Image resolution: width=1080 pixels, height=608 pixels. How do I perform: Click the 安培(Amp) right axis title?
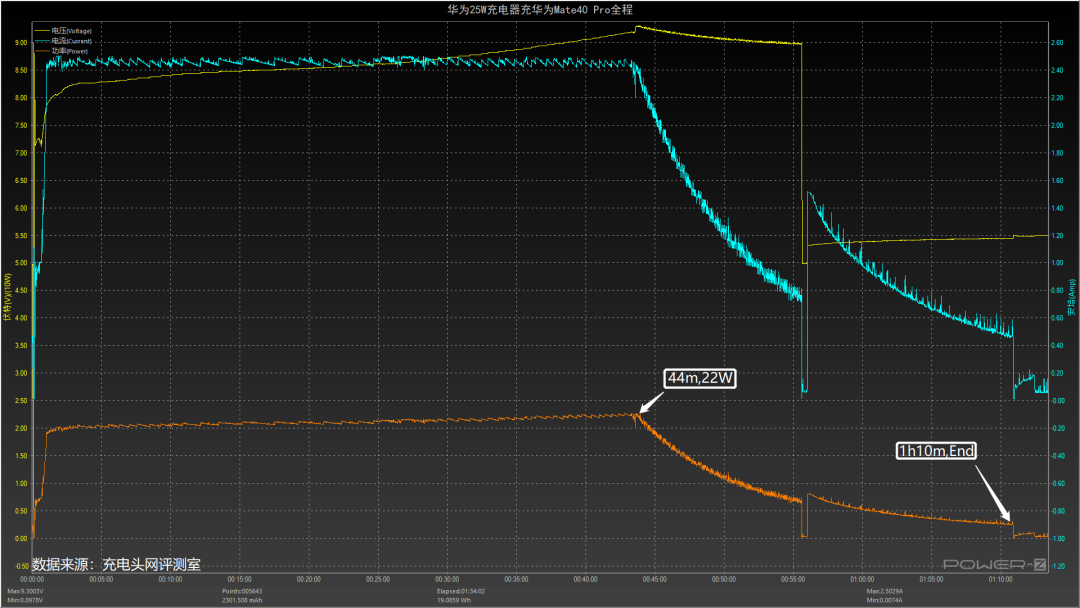click(x=1072, y=297)
